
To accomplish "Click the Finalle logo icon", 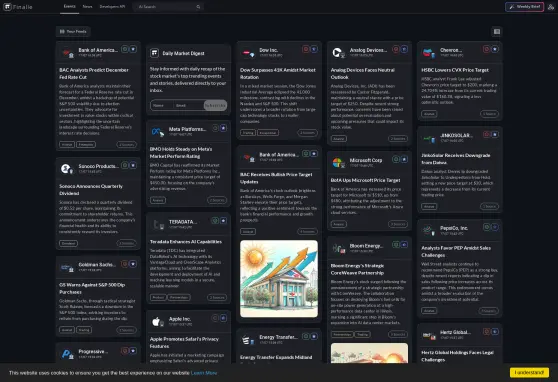I will click(7, 7).
